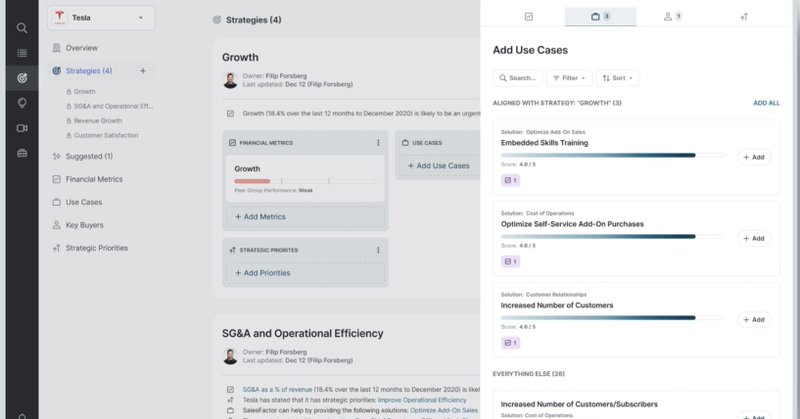Switch to the use cases briefcase tab
Image resolution: width=800 pixels, height=419 pixels.
(x=601, y=16)
